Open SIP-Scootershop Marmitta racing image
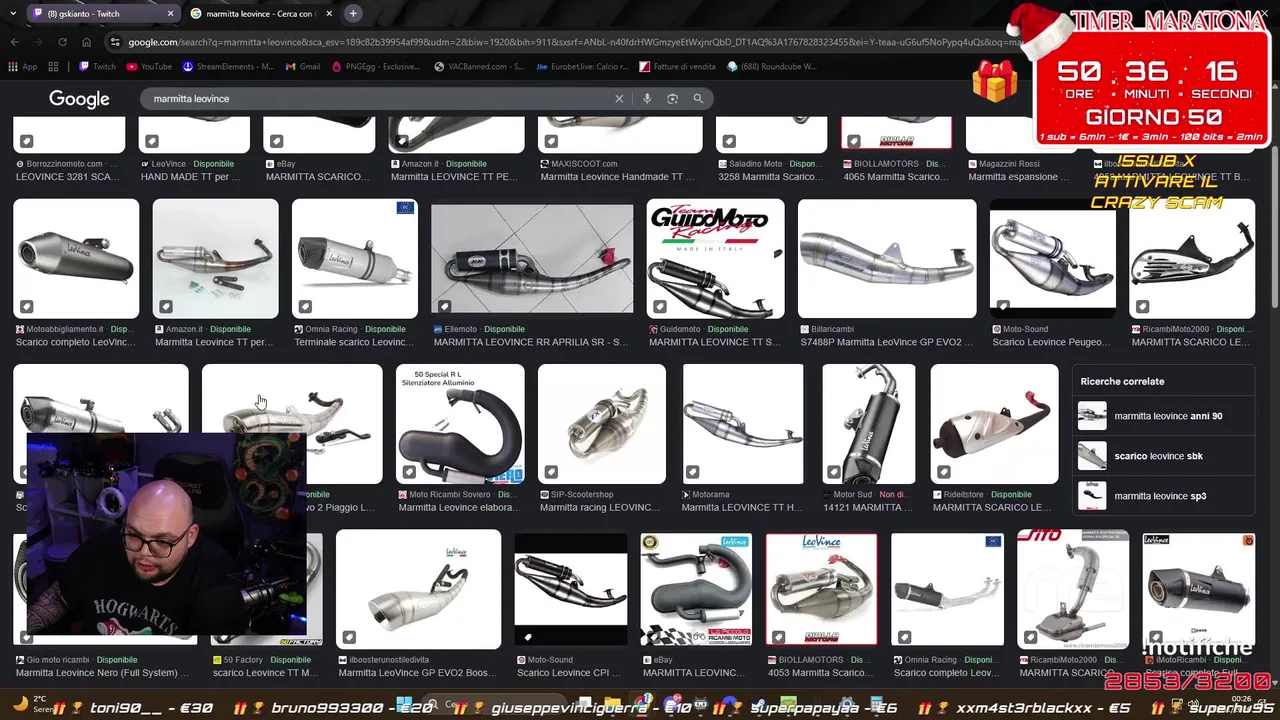 point(601,424)
